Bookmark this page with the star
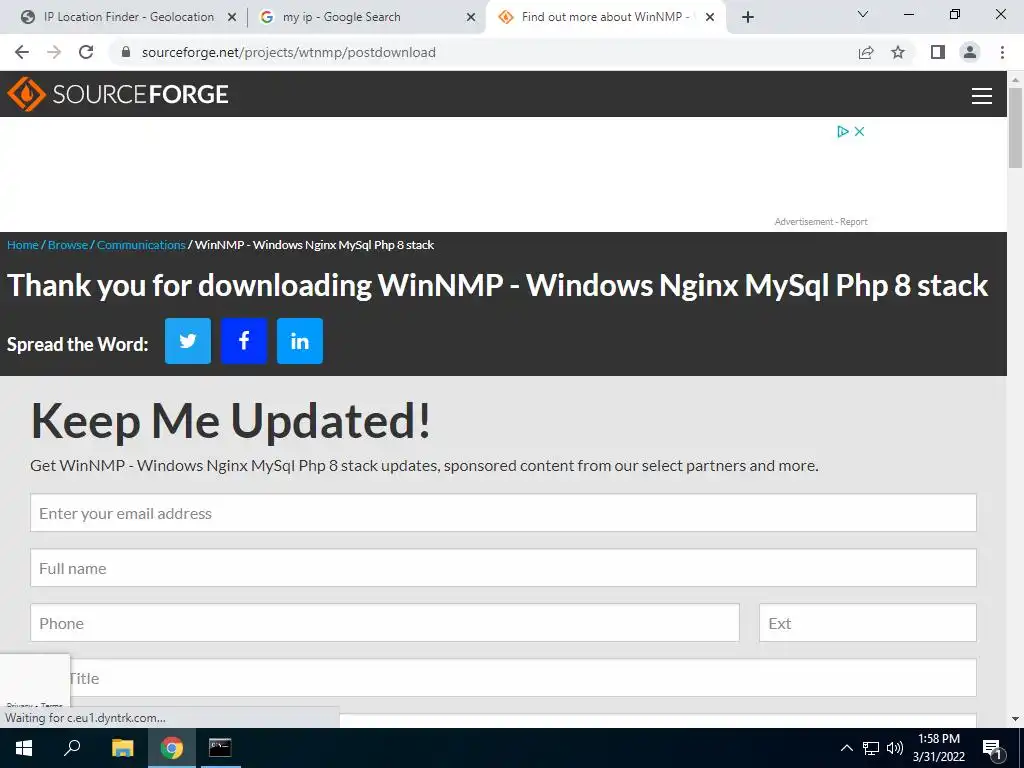The width and height of the screenshot is (1024, 768). 898,52
